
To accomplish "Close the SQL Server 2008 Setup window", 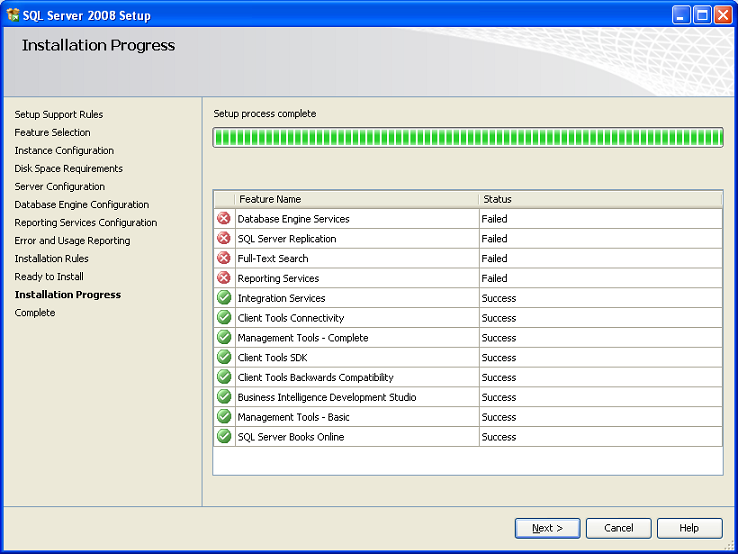I will [723, 15].
